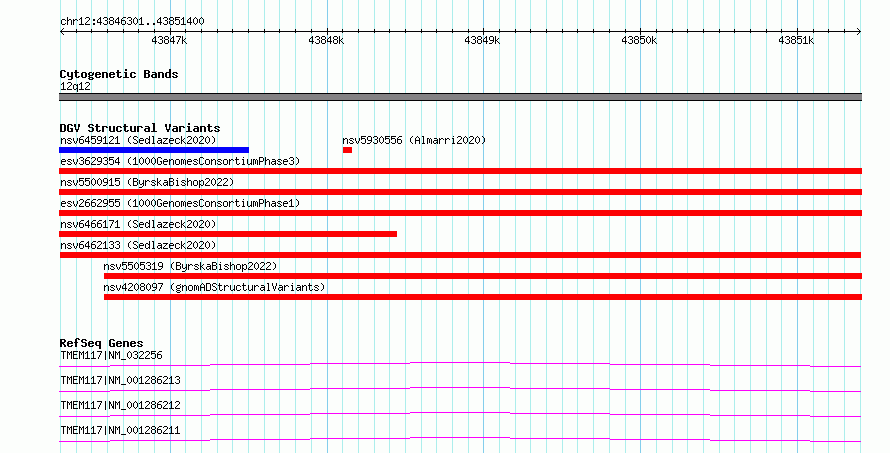Open nsv5930556 (Almarri2020) label

414,140
